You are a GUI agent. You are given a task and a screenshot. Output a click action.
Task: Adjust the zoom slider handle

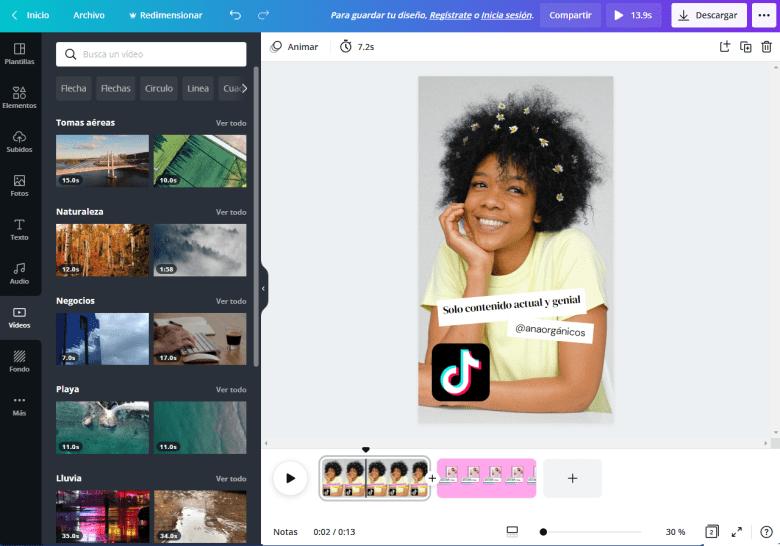(x=543, y=532)
